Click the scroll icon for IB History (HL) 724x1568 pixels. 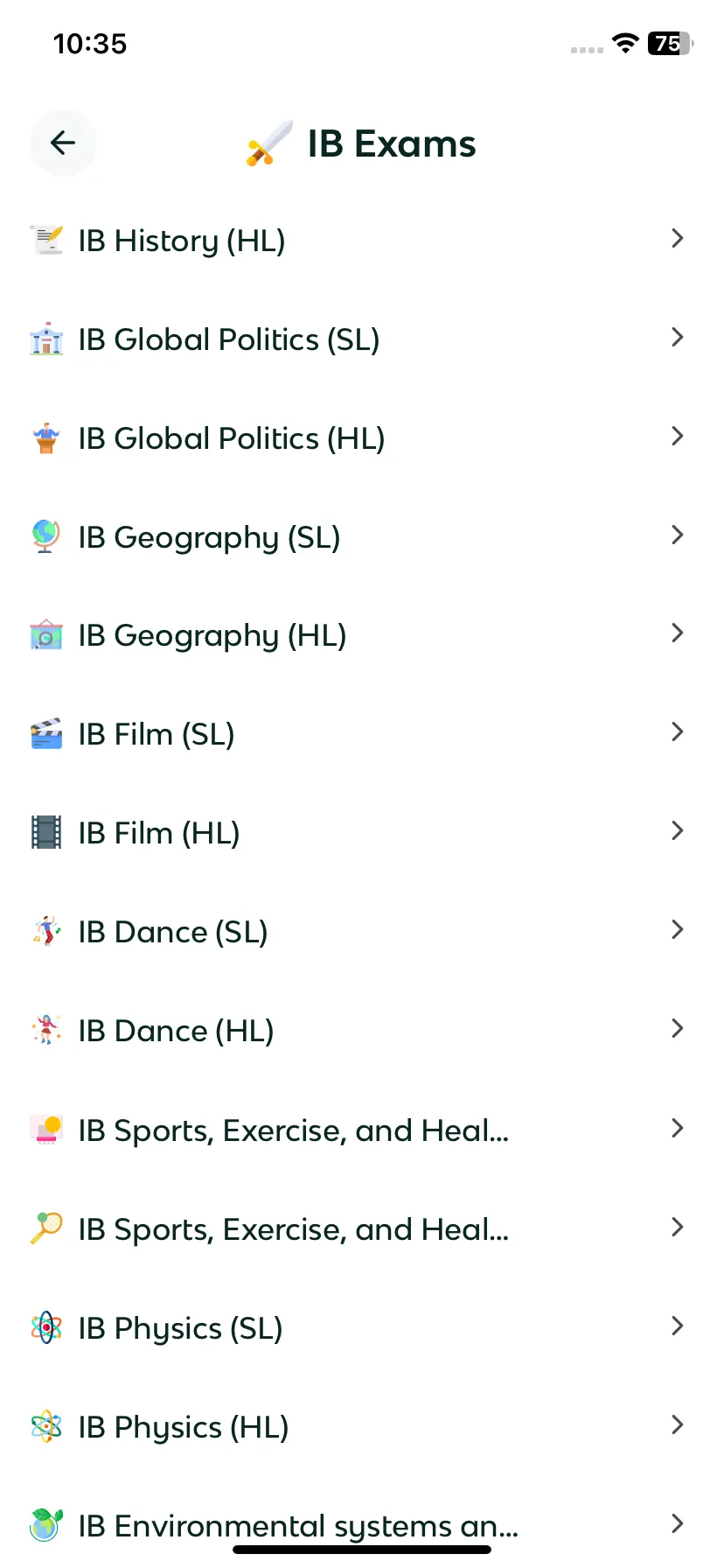[46, 240]
